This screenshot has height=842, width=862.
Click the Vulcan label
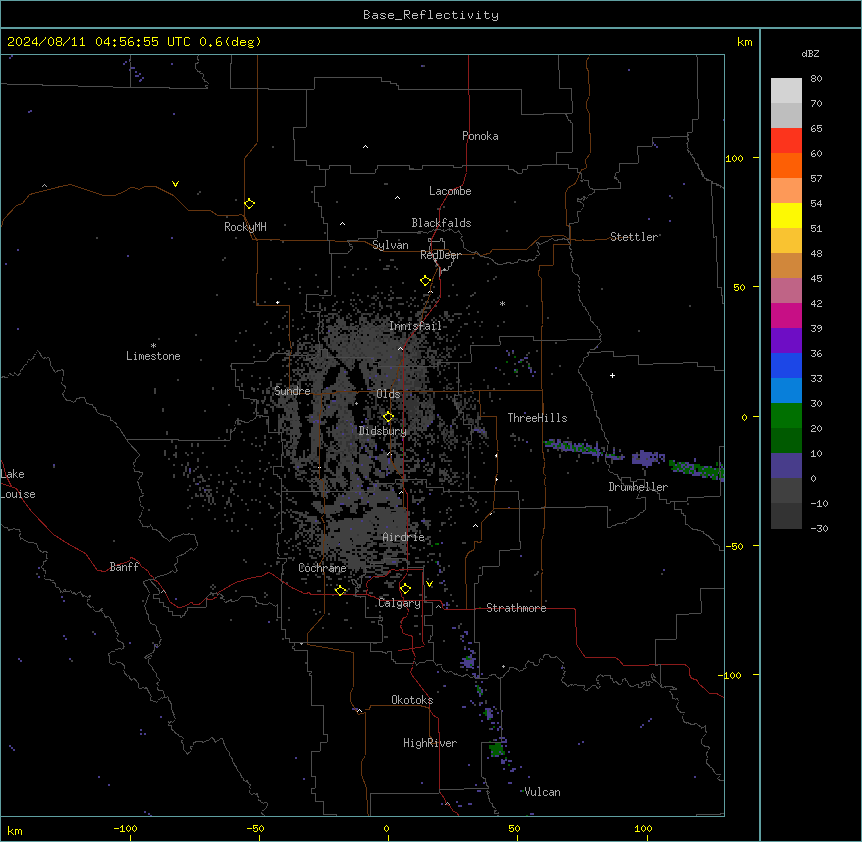click(x=543, y=792)
